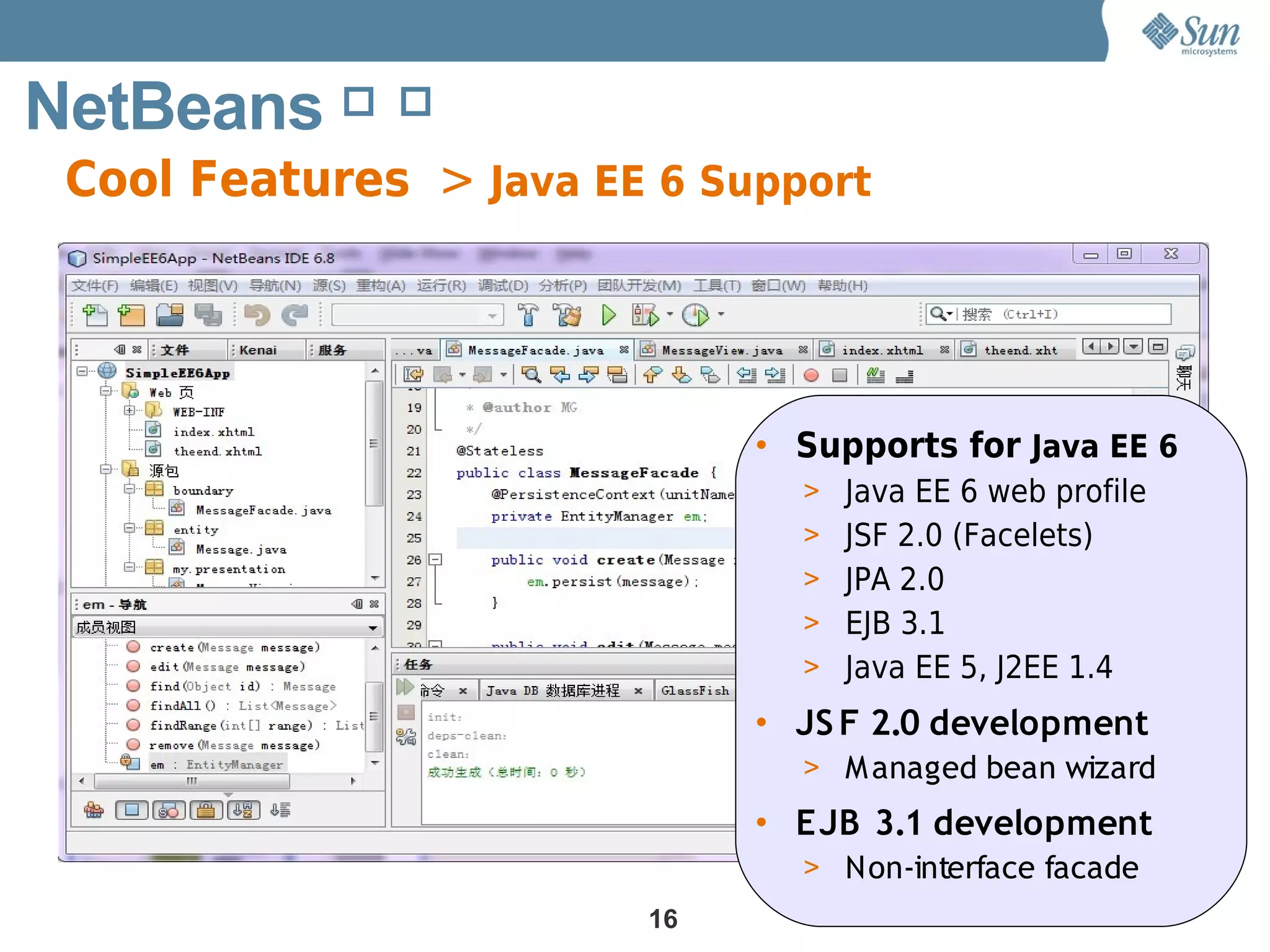Click the Clean and Build broom icon
The width and height of the screenshot is (1270, 952).
568,315
